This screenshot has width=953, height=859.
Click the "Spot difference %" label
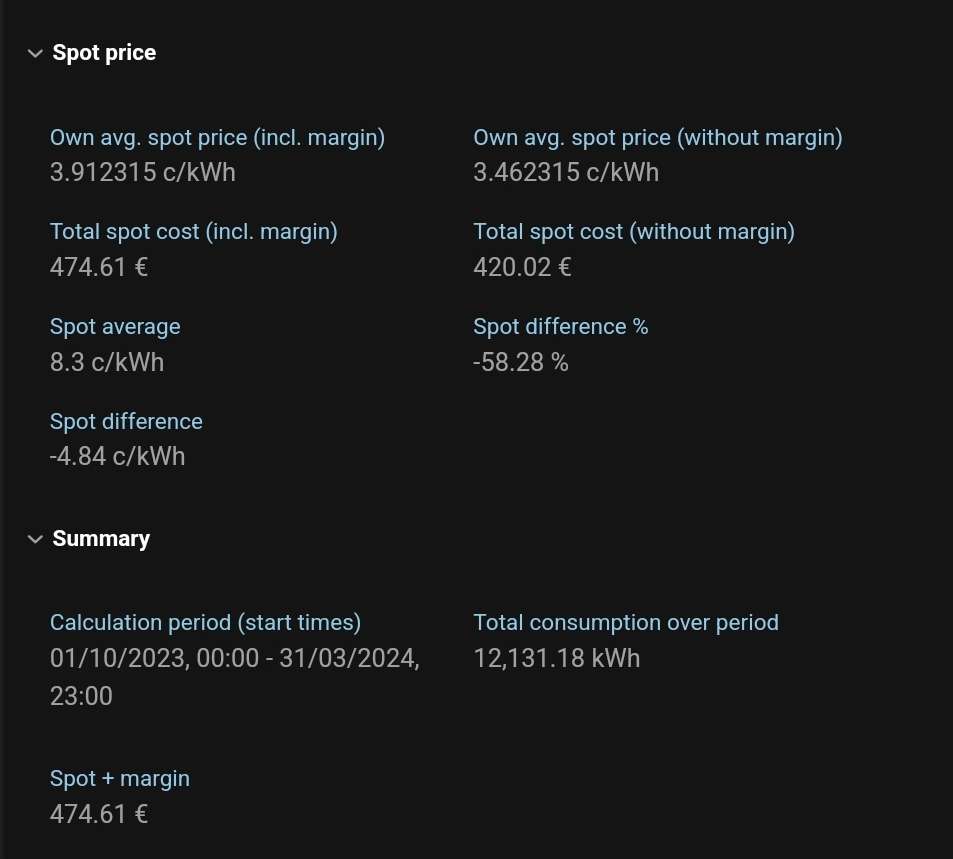point(560,327)
